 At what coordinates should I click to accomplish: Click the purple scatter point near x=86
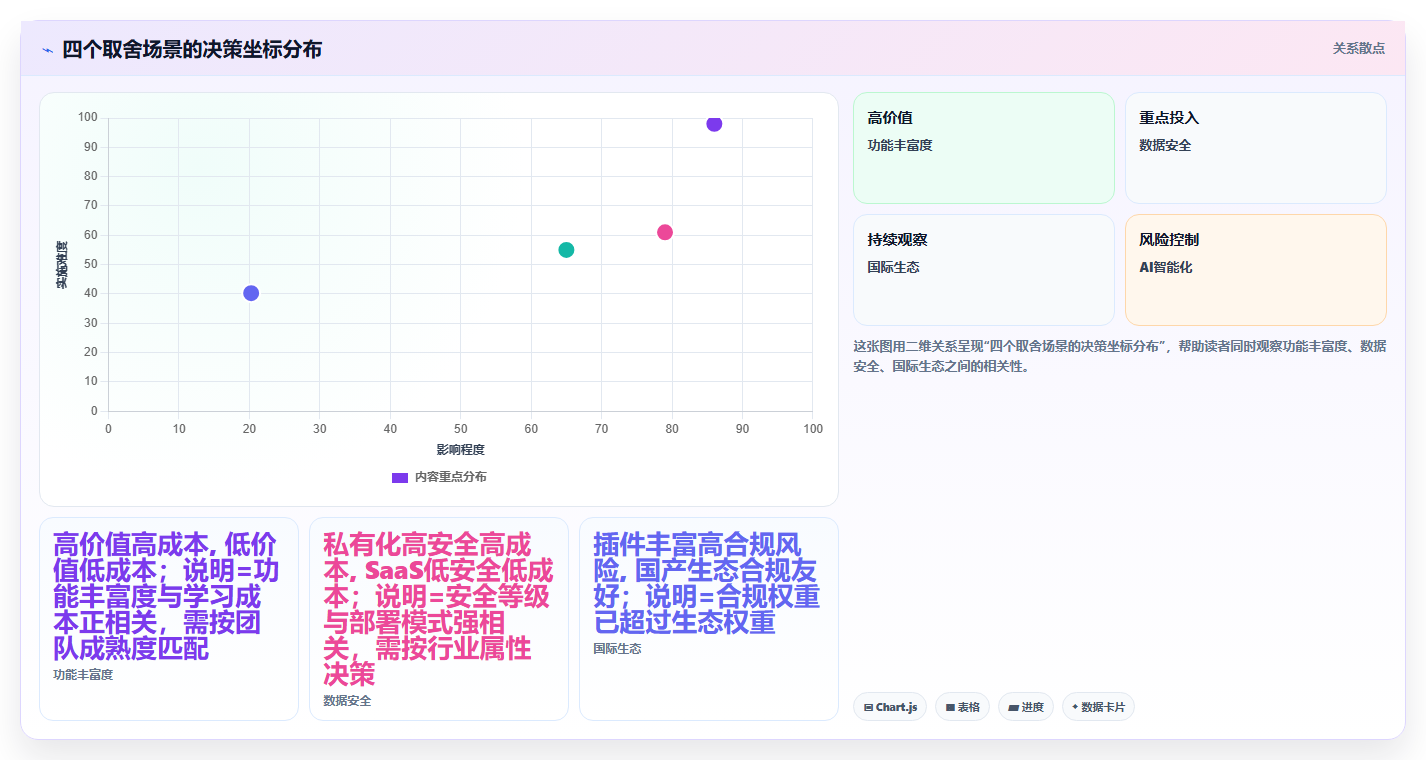pos(714,124)
